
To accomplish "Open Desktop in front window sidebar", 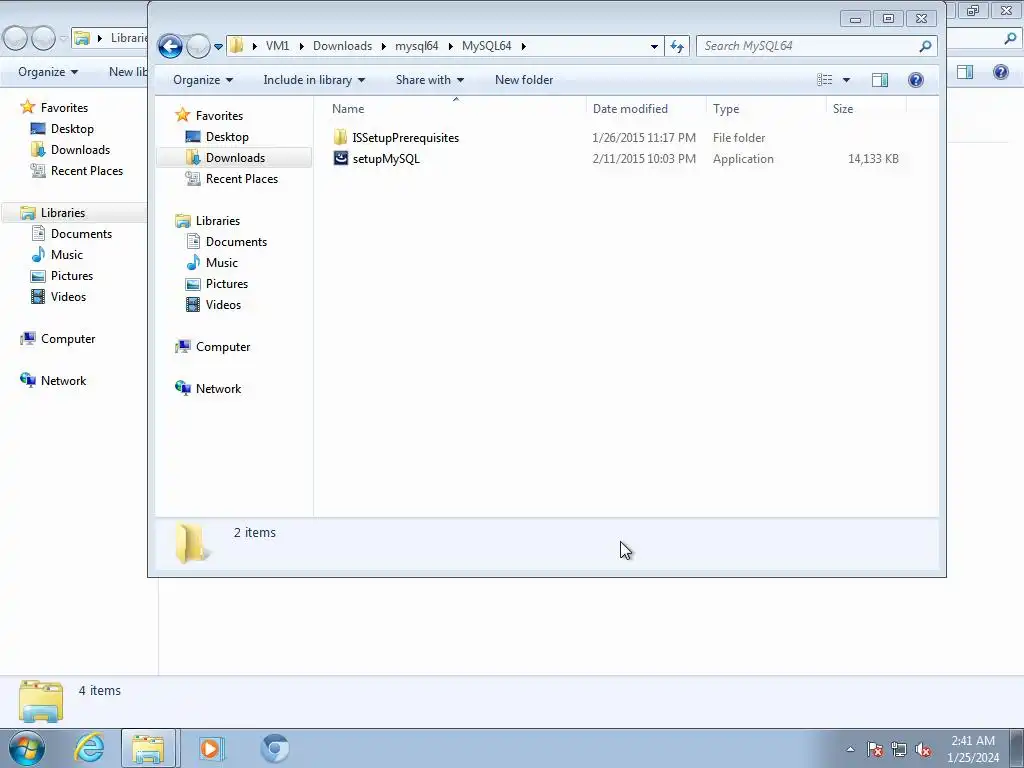I will pyautogui.click(x=227, y=136).
